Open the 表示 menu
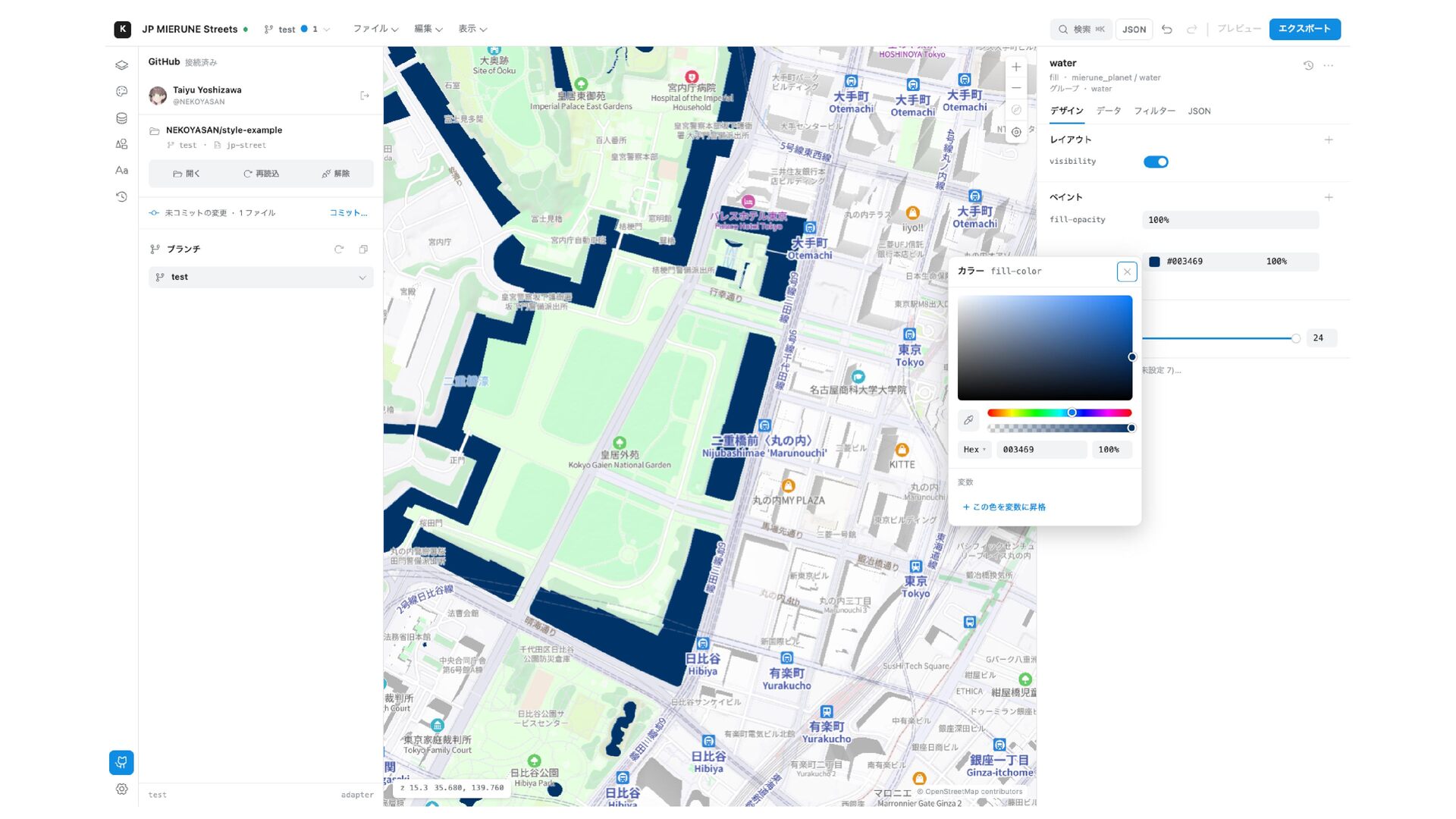1456x819 pixels. 472,29
